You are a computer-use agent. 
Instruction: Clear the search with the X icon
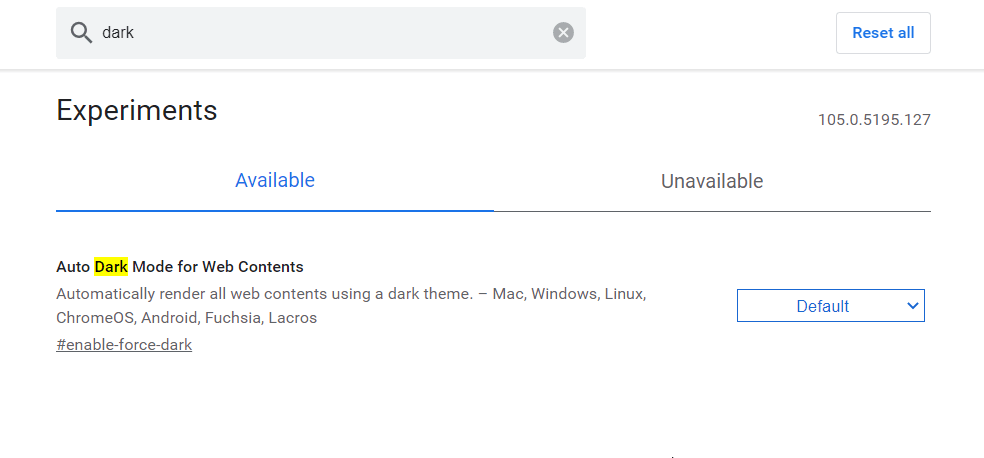[564, 33]
